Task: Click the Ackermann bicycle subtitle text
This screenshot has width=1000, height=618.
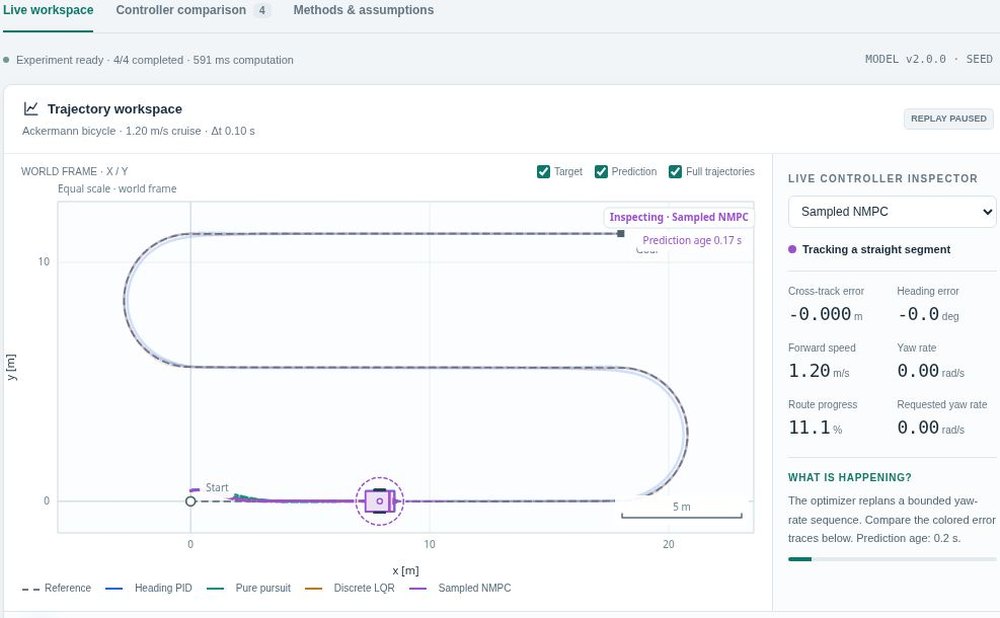Action: coord(138,131)
